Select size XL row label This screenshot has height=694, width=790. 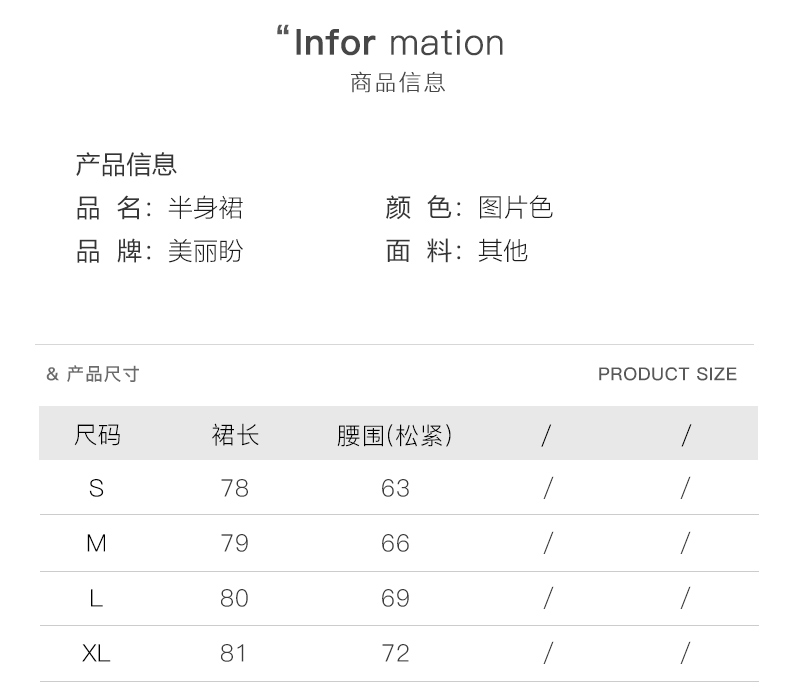pos(96,653)
